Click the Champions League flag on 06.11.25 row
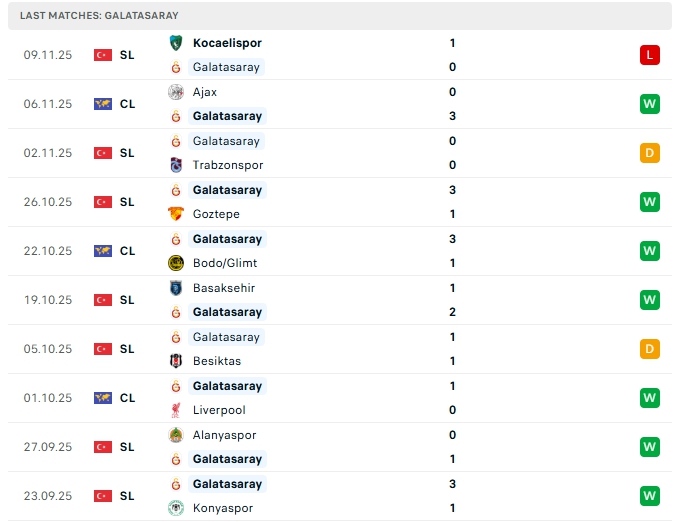Screen dimensions: 681x522 pos(102,104)
